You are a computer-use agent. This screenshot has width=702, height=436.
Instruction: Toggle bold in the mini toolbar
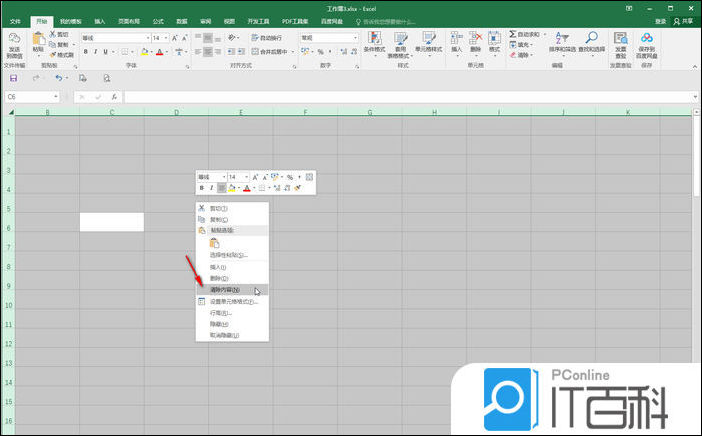tap(201, 187)
